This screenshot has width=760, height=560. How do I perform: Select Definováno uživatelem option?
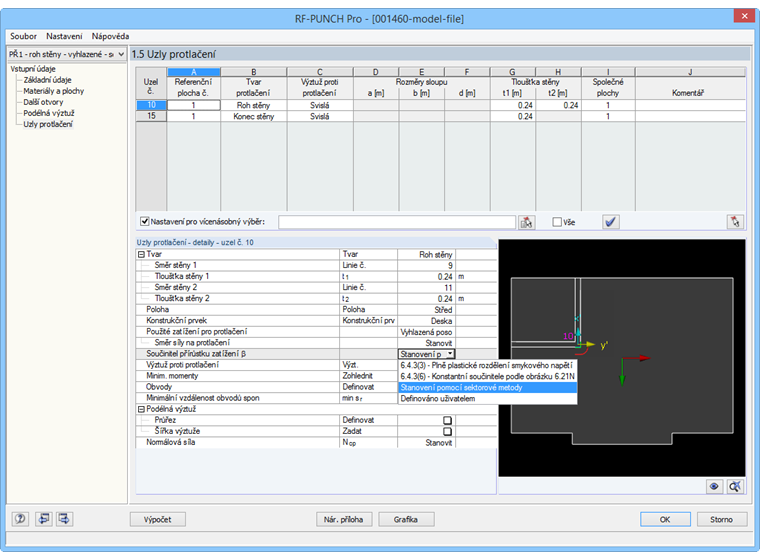pyautogui.click(x=487, y=399)
